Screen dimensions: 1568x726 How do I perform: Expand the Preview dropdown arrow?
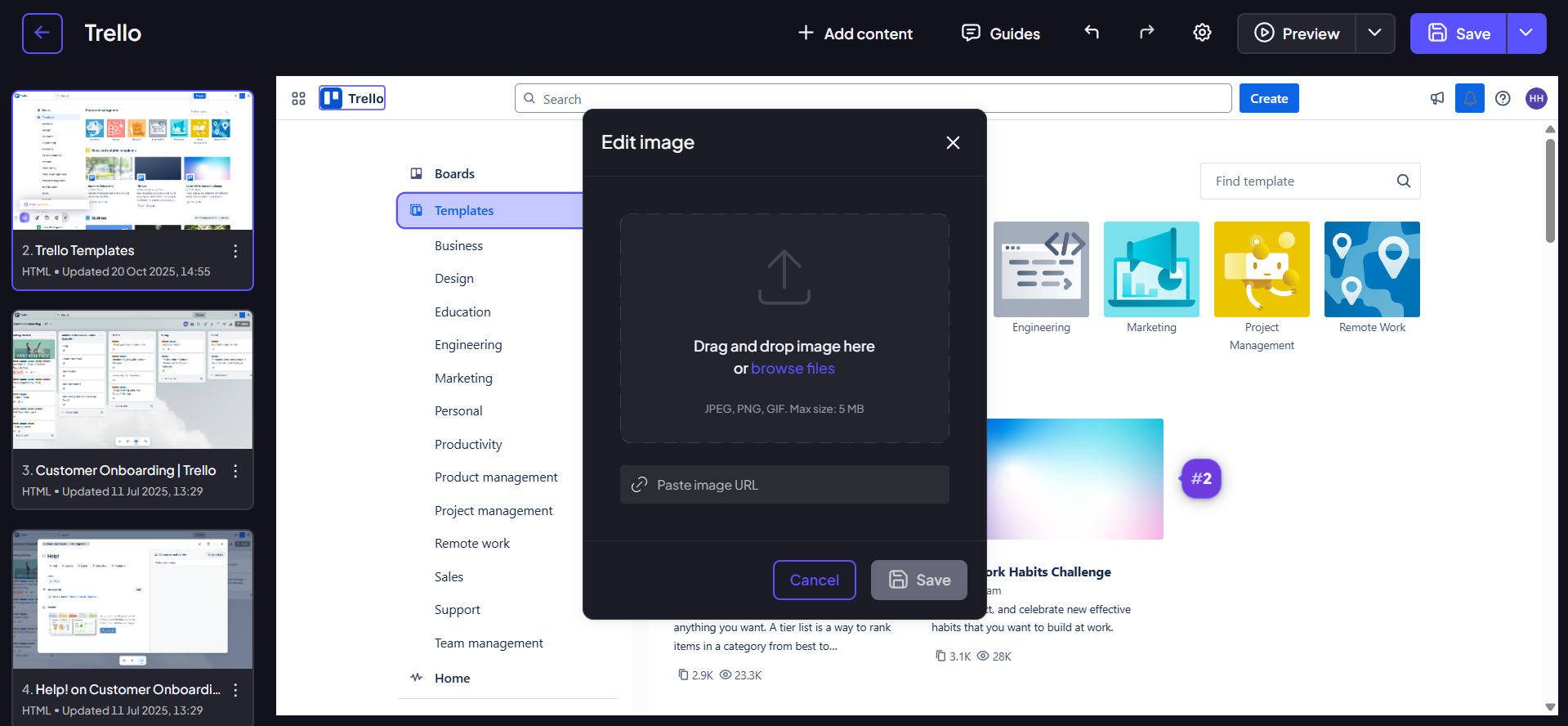click(1375, 34)
